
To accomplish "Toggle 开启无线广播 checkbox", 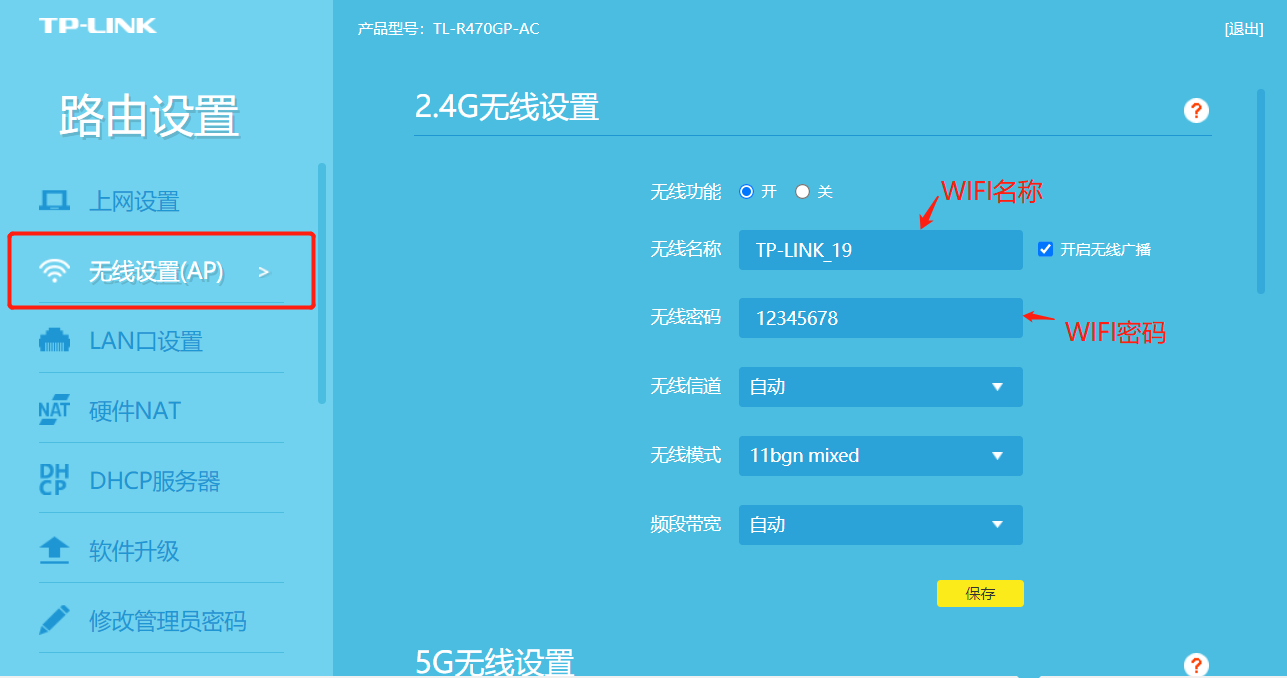I will (1046, 249).
